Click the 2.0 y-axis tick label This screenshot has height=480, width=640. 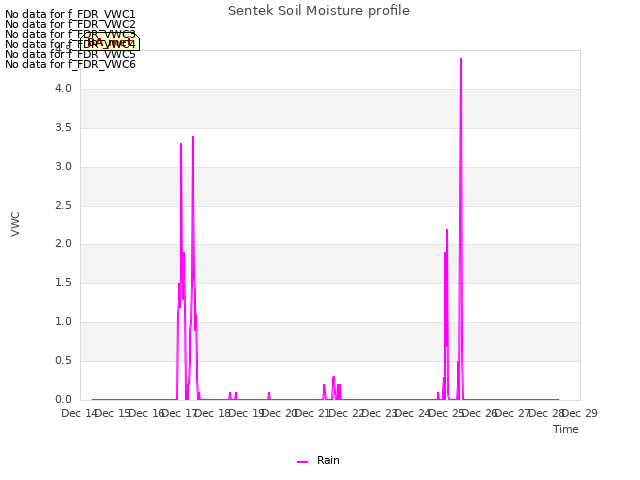tap(64, 244)
